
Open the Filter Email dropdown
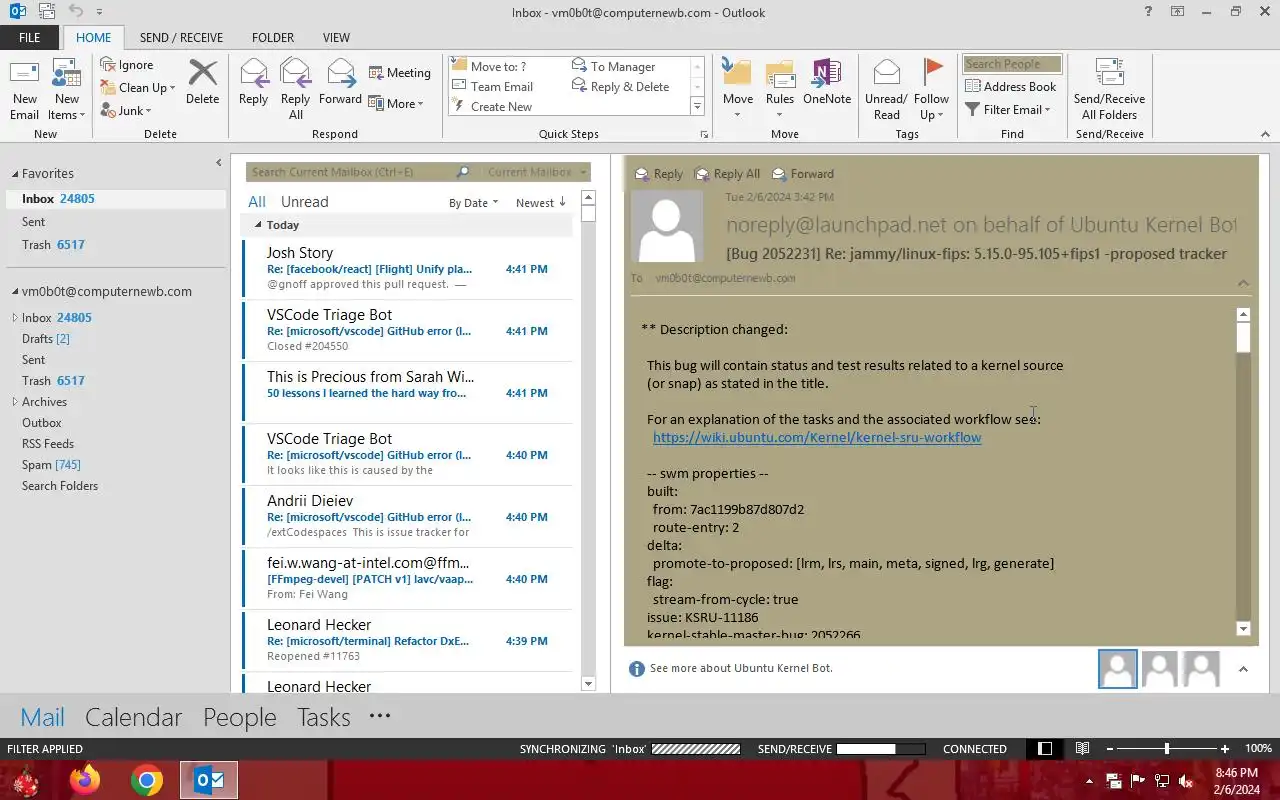click(x=1008, y=110)
